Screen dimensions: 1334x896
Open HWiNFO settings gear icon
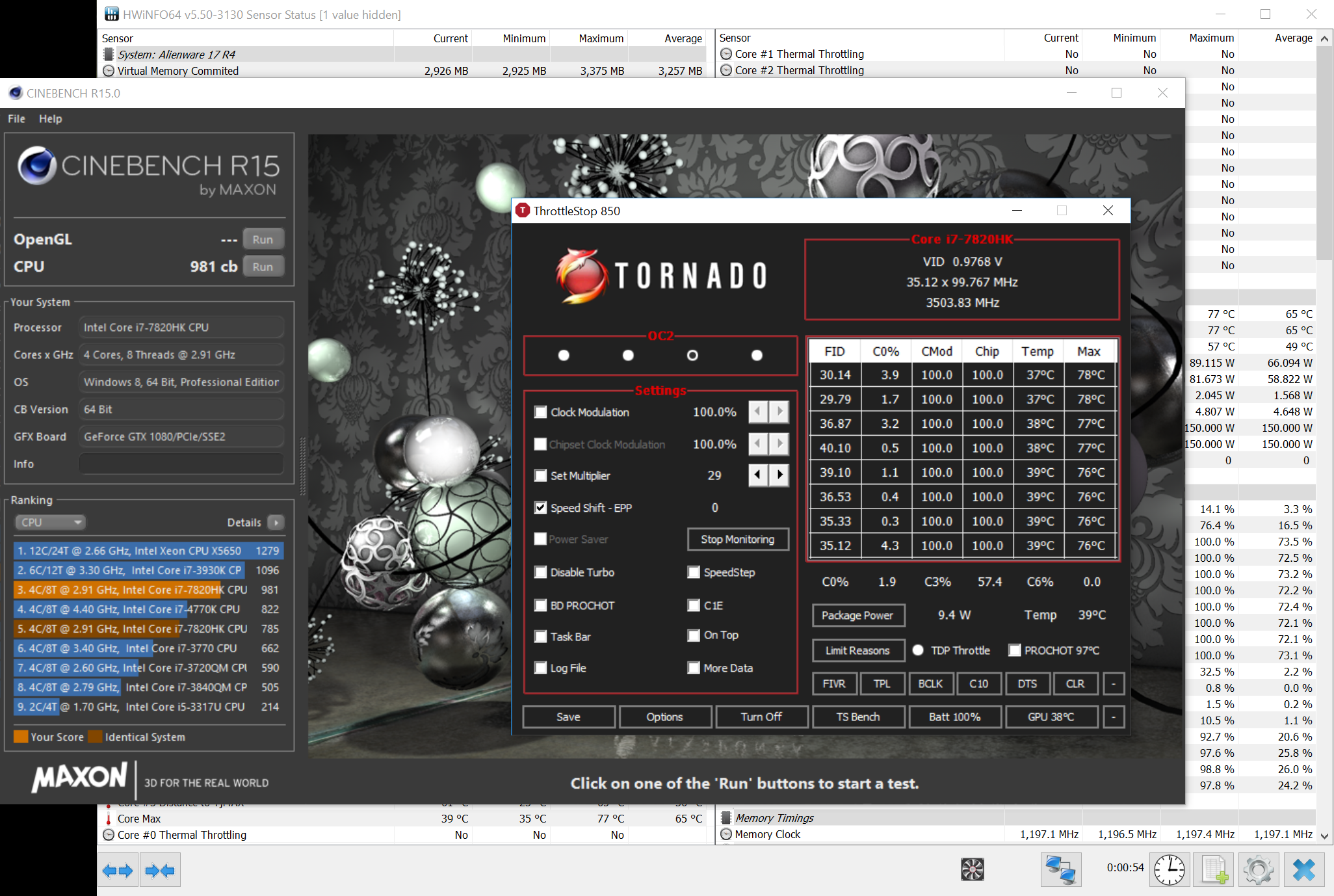tap(1258, 870)
